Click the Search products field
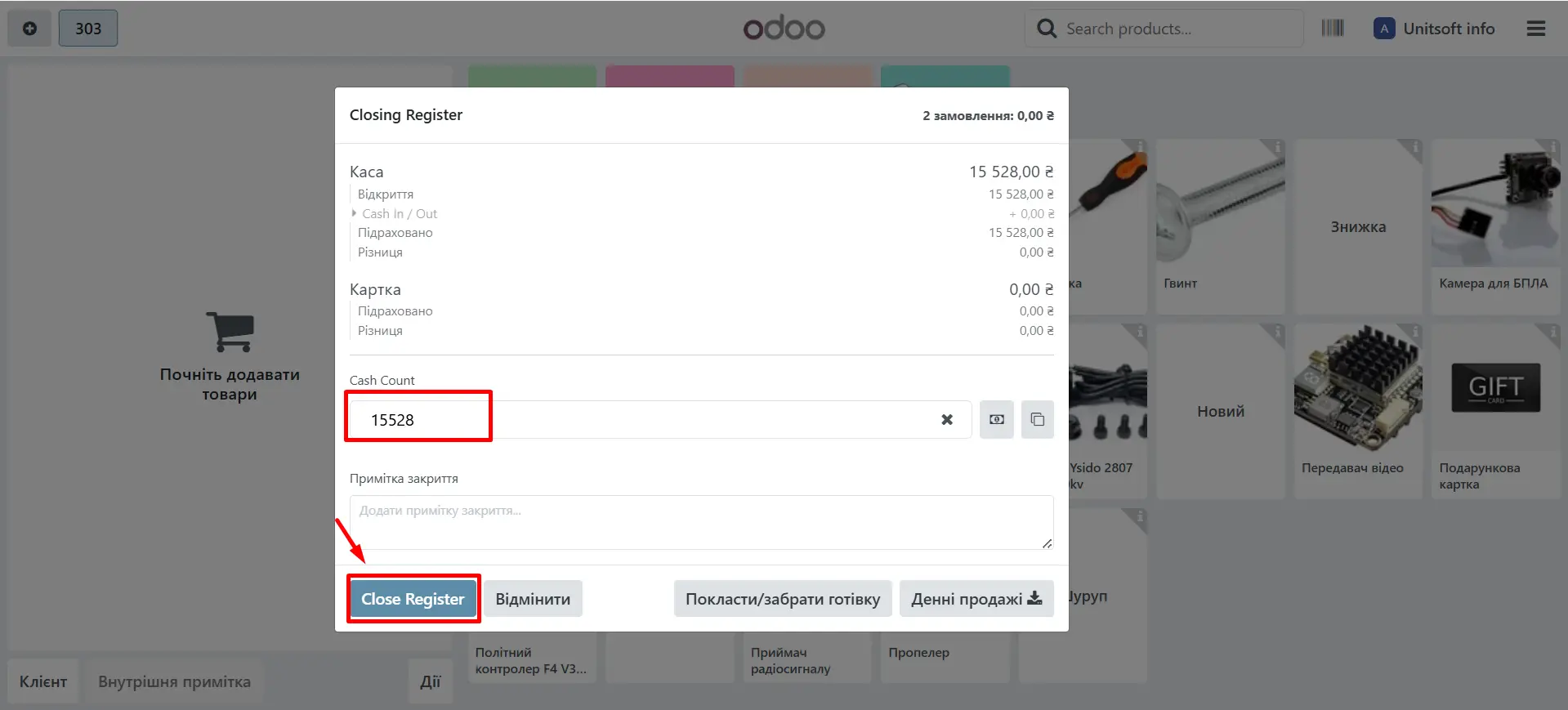 coord(1177,29)
